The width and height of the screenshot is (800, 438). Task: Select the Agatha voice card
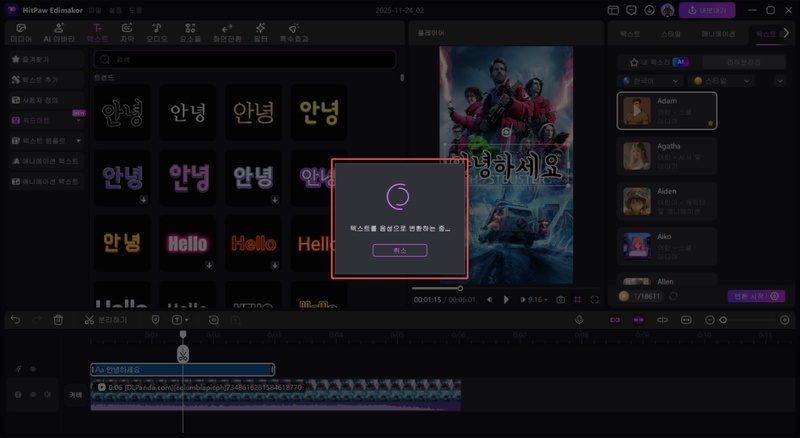(x=667, y=156)
